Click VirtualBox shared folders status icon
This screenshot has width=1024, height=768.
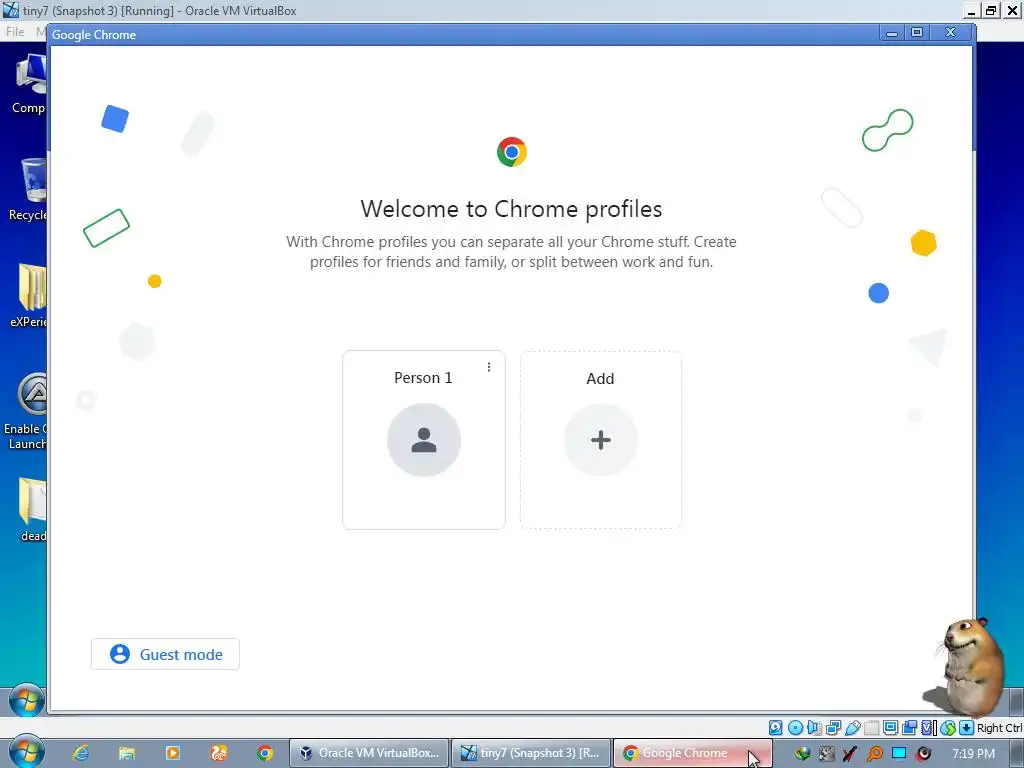tap(871, 728)
